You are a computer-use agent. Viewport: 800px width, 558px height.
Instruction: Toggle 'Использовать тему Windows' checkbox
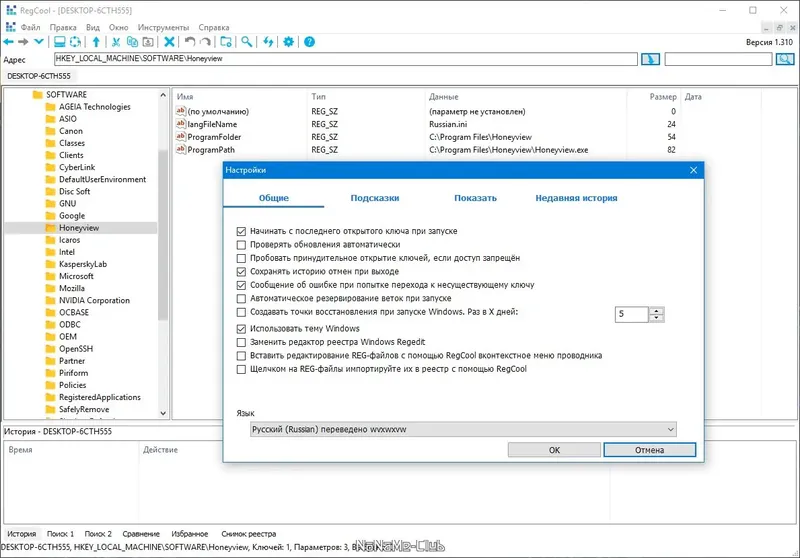[241, 329]
